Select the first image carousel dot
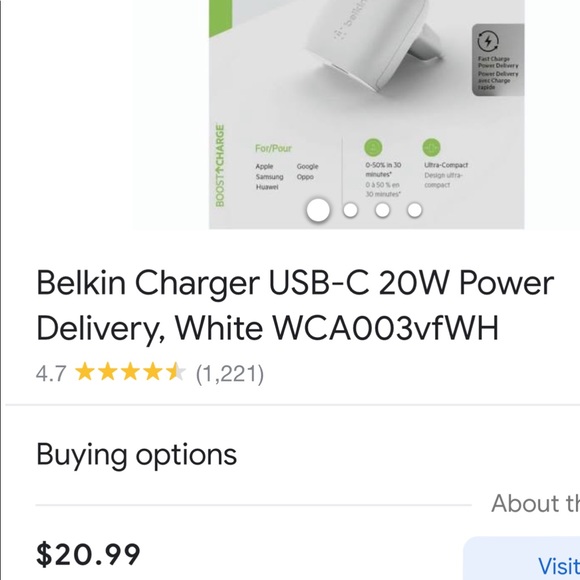580x580 pixels. coord(318,210)
